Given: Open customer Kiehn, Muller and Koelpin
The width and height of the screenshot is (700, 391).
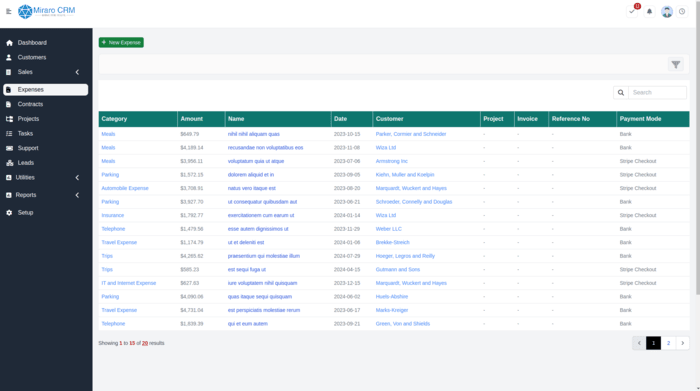Looking at the screenshot, I should pyautogui.click(x=405, y=175).
